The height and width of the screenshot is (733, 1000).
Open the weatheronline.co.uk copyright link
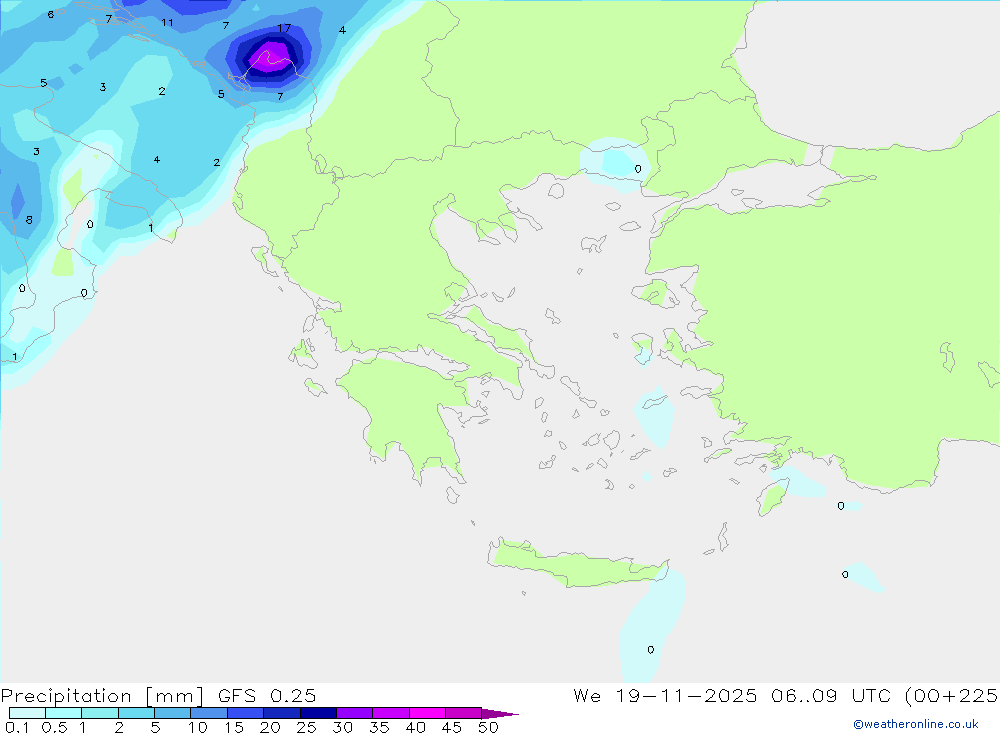tap(915, 724)
